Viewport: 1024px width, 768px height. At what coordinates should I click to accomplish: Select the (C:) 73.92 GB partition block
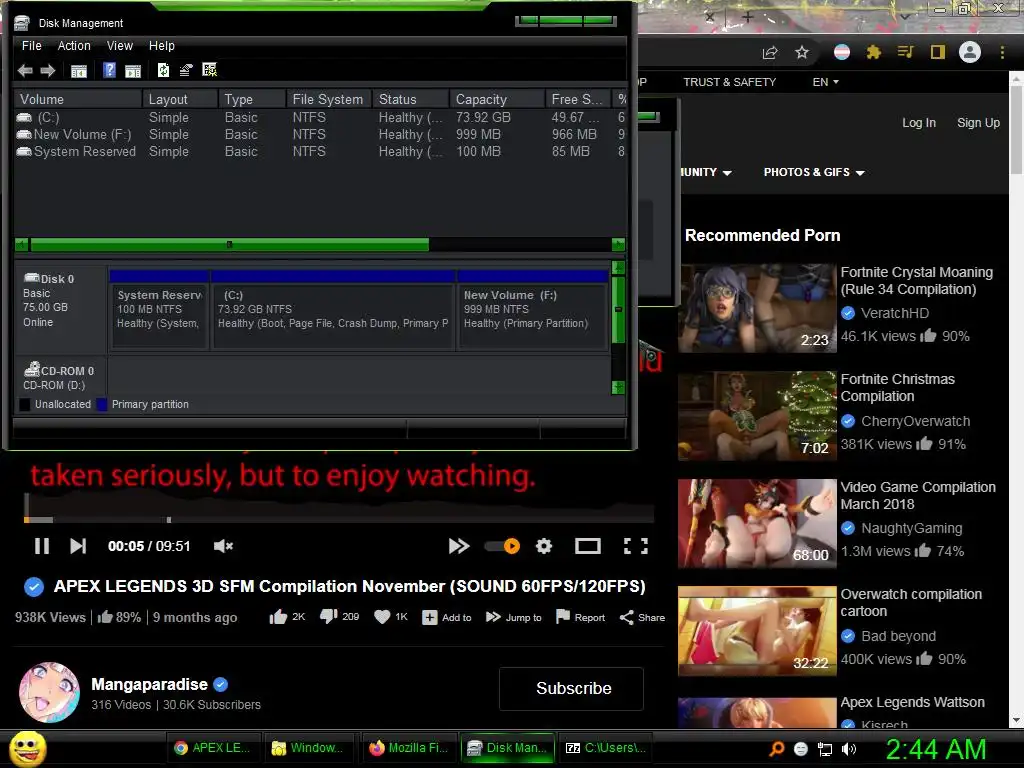click(333, 311)
